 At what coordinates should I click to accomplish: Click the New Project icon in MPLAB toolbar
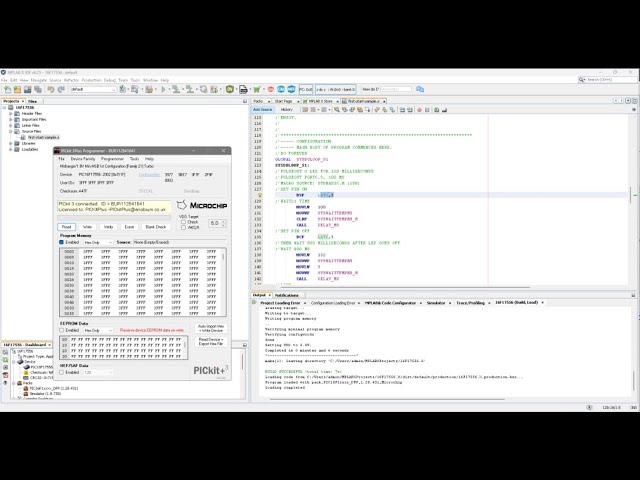coord(17,89)
